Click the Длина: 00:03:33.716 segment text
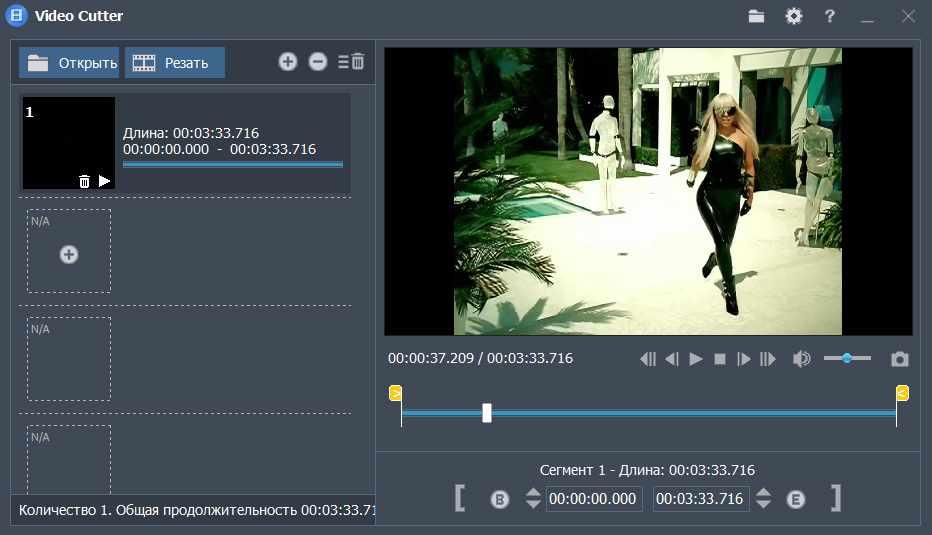This screenshot has height=535, width=932. (x=191, y=133)
